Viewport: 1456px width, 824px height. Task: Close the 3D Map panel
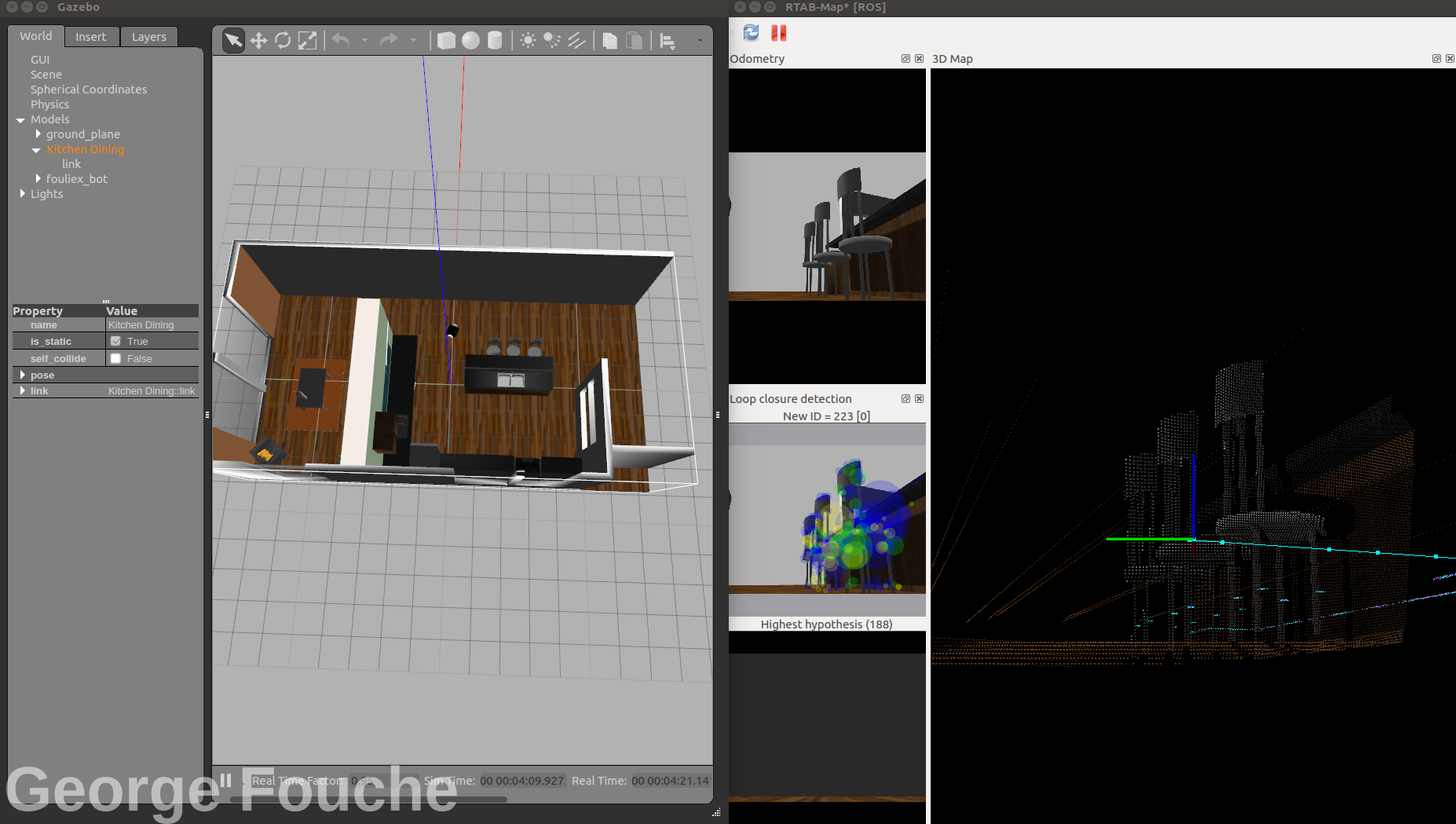(1450, 59)
